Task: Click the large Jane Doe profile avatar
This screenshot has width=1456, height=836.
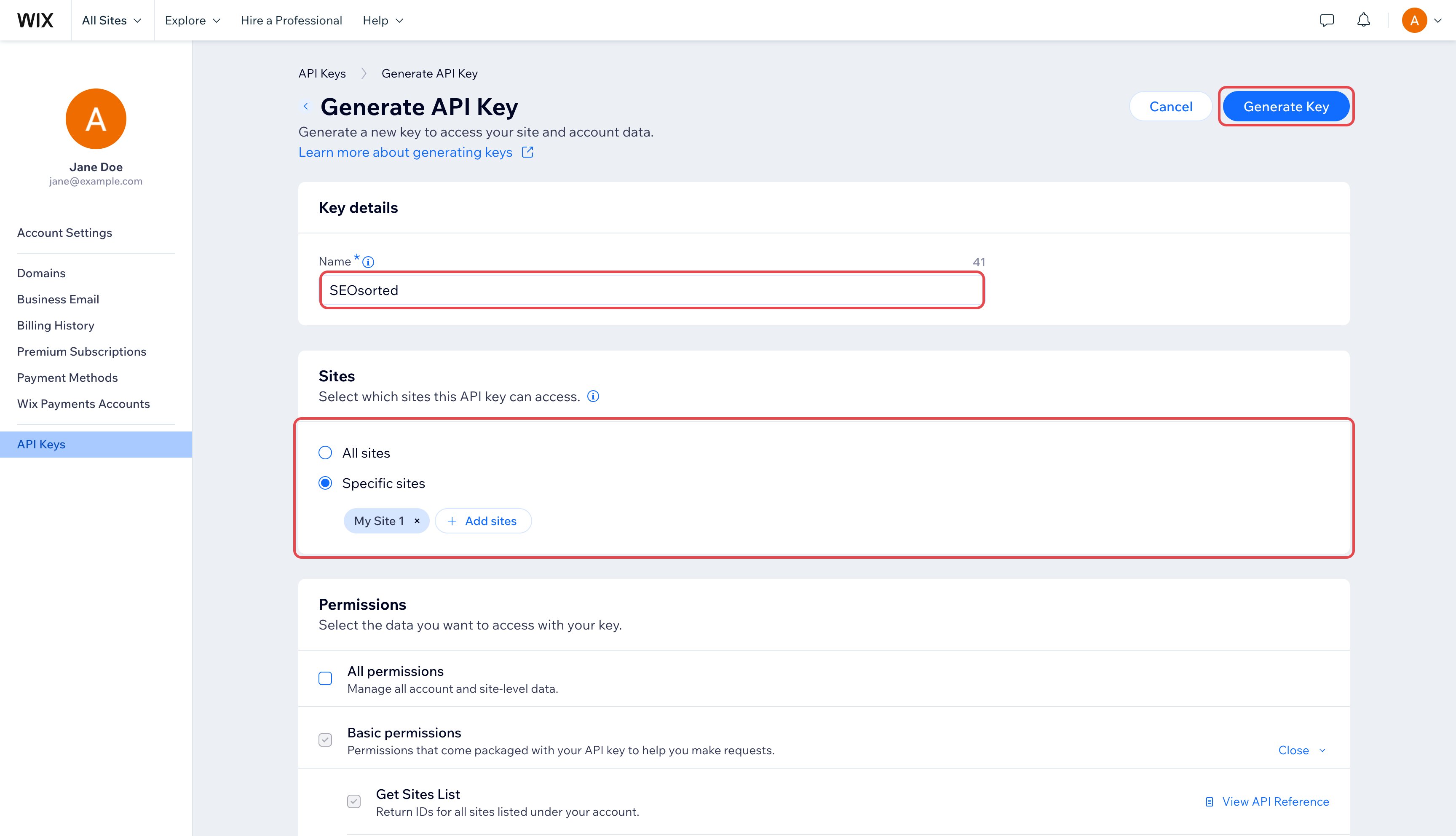Action: [x=96, y=119]
